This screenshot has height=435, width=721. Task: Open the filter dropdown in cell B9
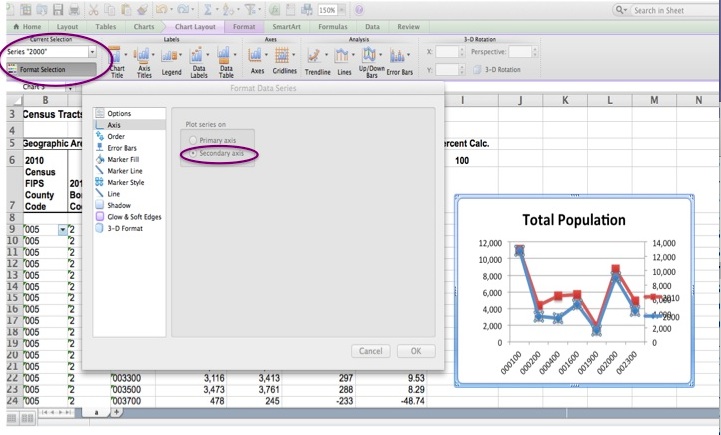click(63, 229)
